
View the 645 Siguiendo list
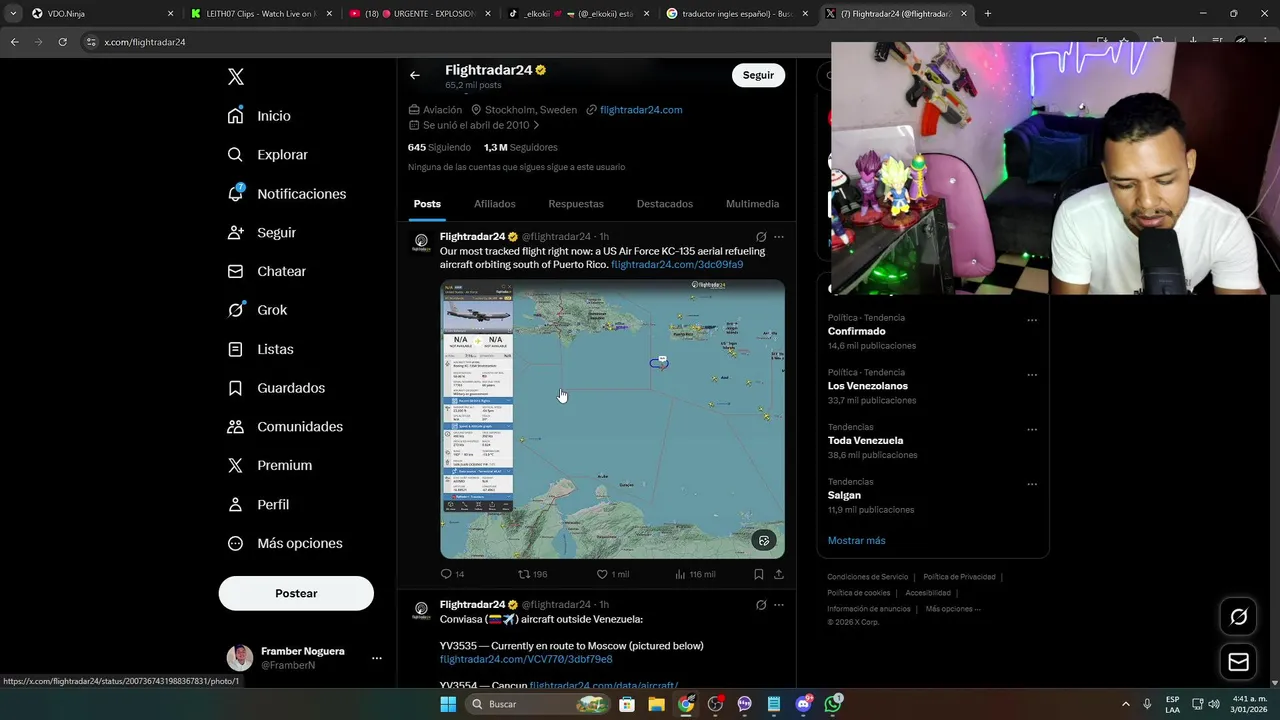440,147
